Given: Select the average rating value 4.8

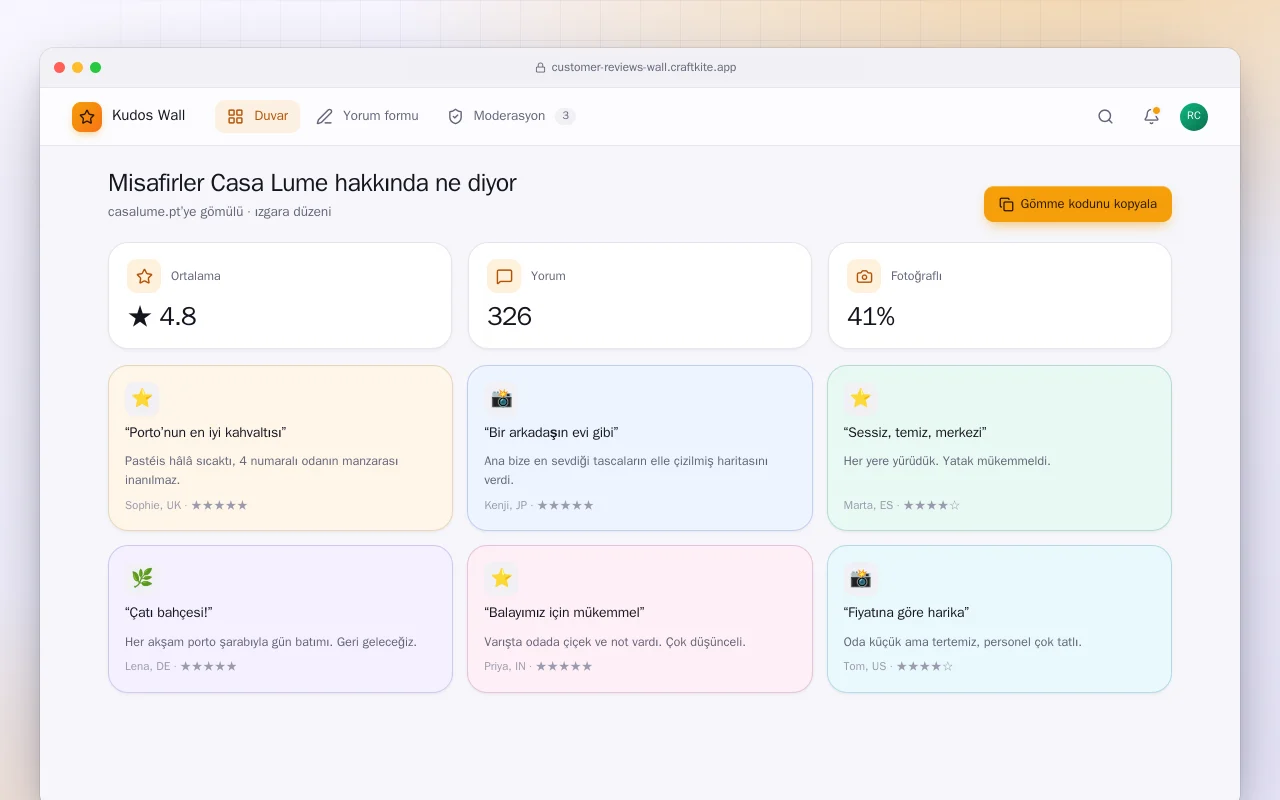Looking at the screenshot, I should click(162, 317).
